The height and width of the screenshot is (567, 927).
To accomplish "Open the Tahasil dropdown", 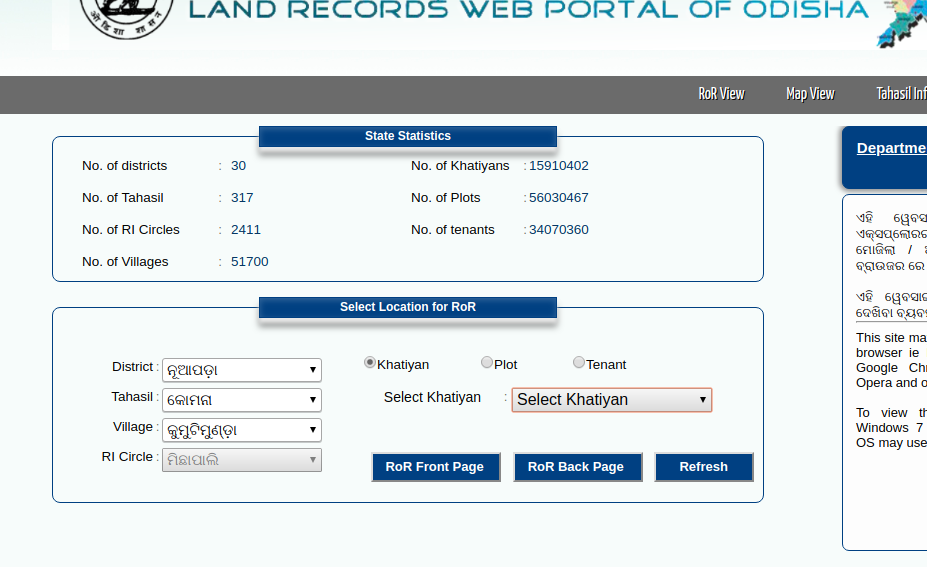I will pyautogui.click(x=242, y=400).
